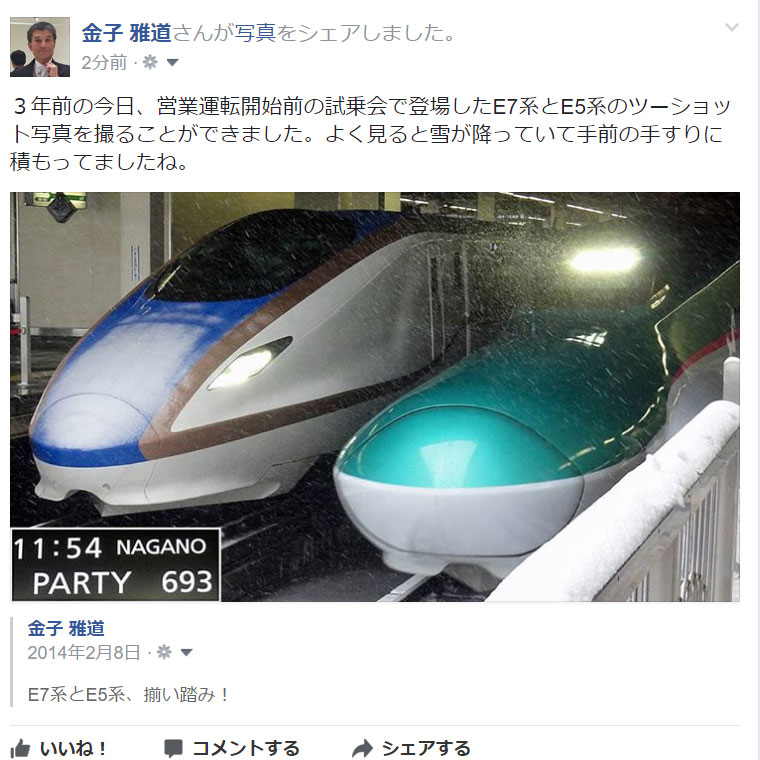The image size is (760, 760).
Task: Click the comment speech bubble icon
Action: (173, 748)
